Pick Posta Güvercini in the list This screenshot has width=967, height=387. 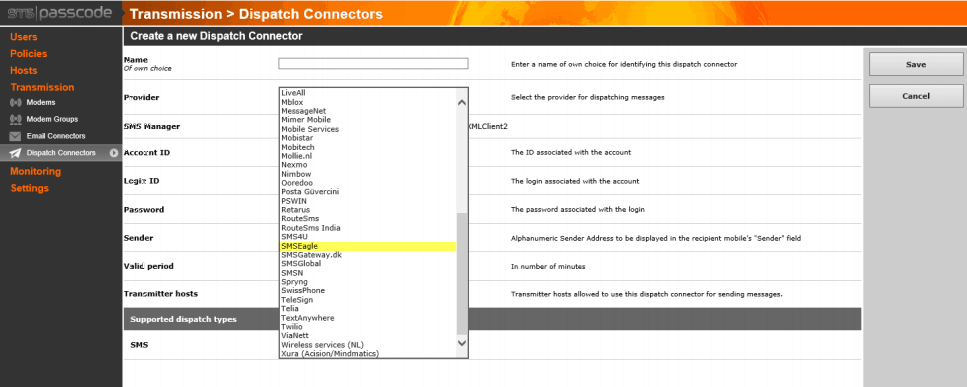[x=310, y=192]
